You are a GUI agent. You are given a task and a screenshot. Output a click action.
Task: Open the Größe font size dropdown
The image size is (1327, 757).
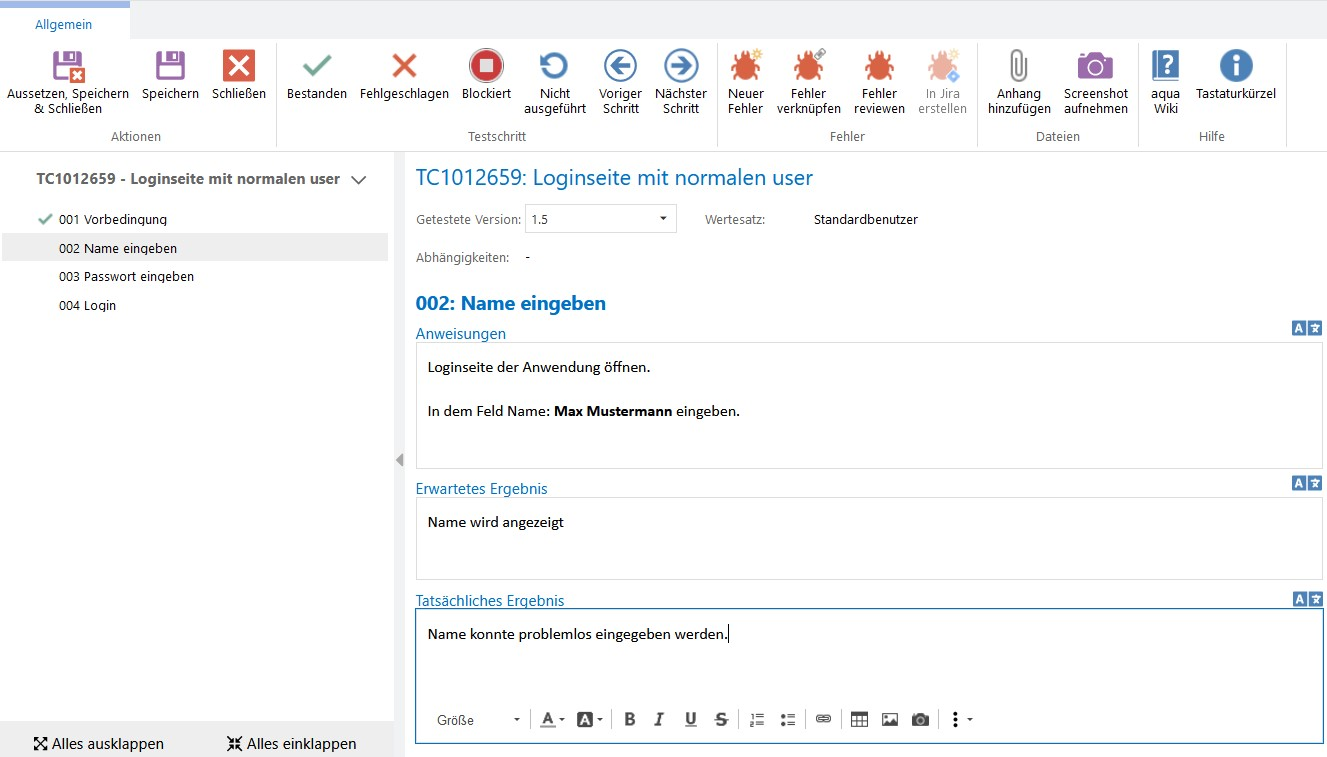pyautogui.click(x=480, y=720)
